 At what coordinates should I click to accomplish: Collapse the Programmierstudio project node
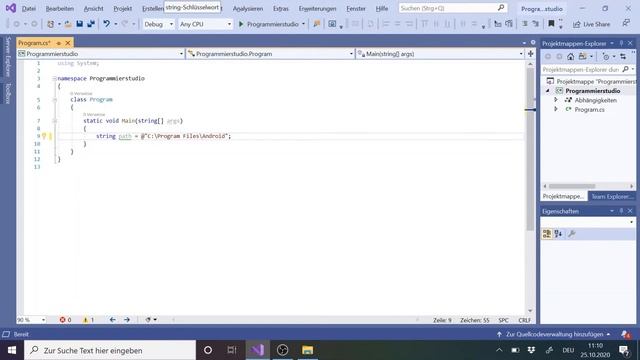click(x=548, y=91)
